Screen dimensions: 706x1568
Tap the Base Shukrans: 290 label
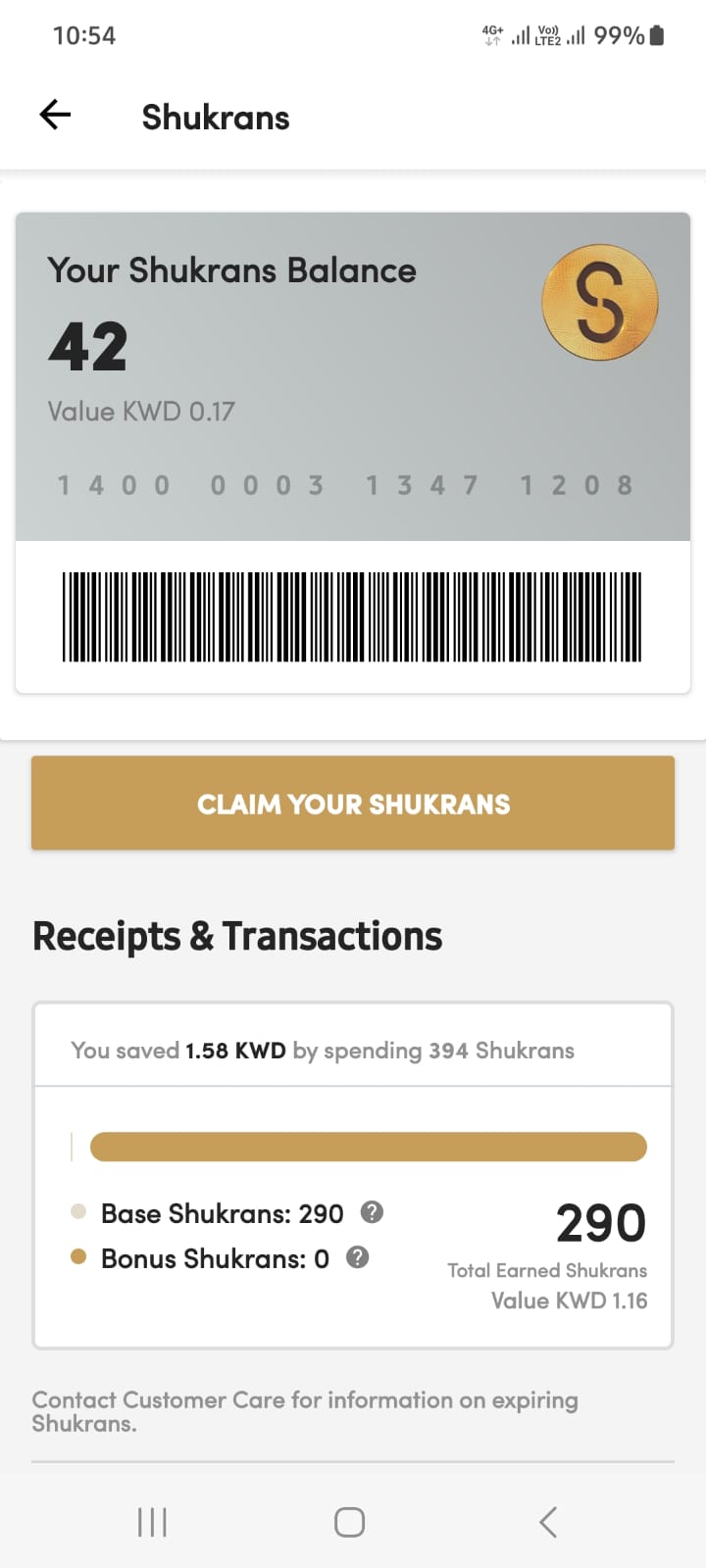[222, 1213]
